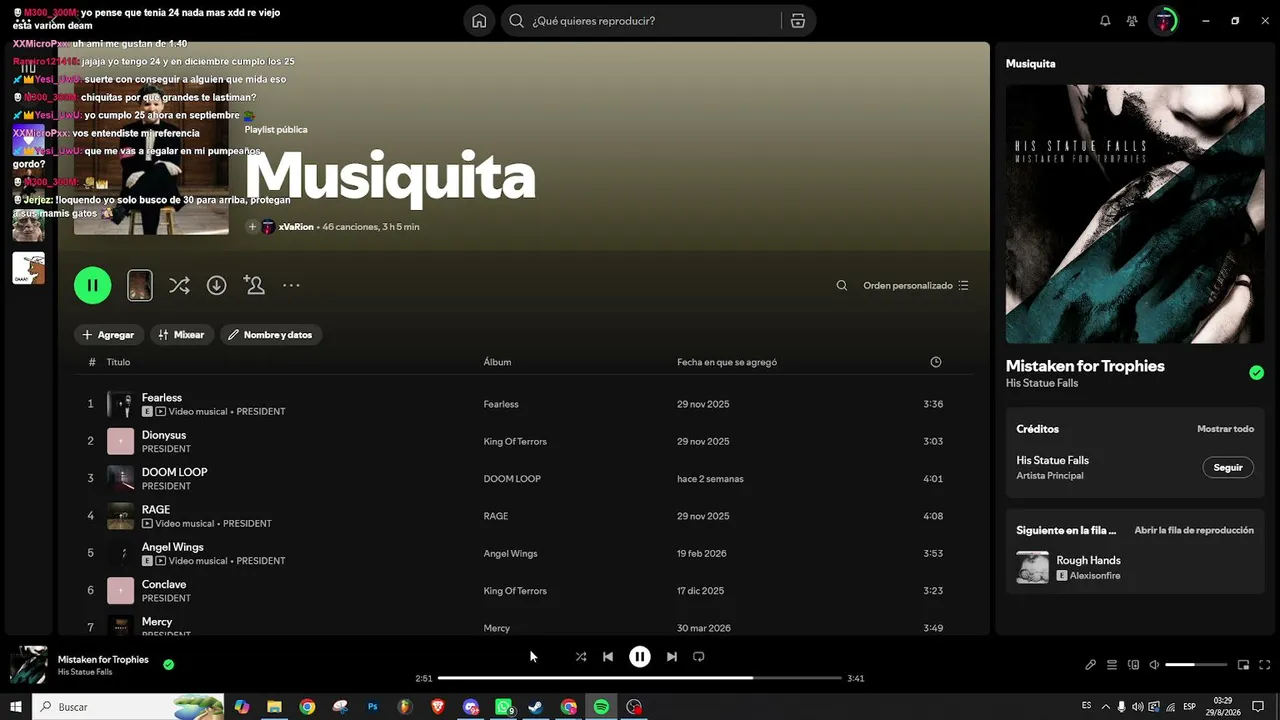
Task: Open the 'Mistaken for Trophies' album cover in sidebar
Action: coord(1135,214)
